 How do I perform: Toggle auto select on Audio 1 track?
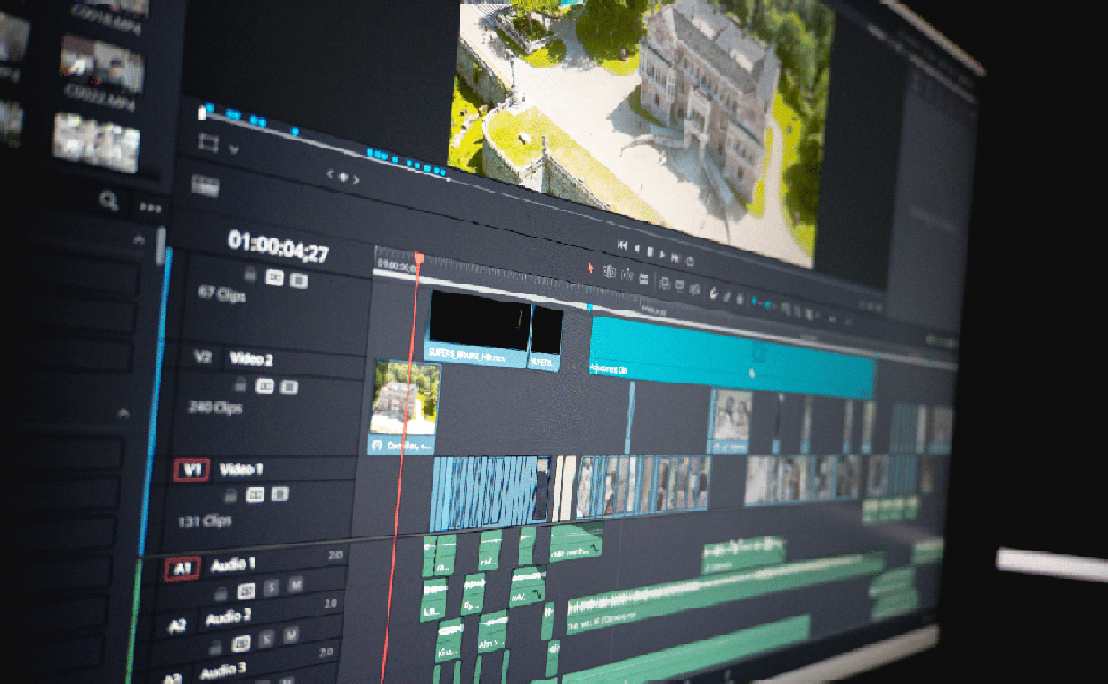coord(246,590)
